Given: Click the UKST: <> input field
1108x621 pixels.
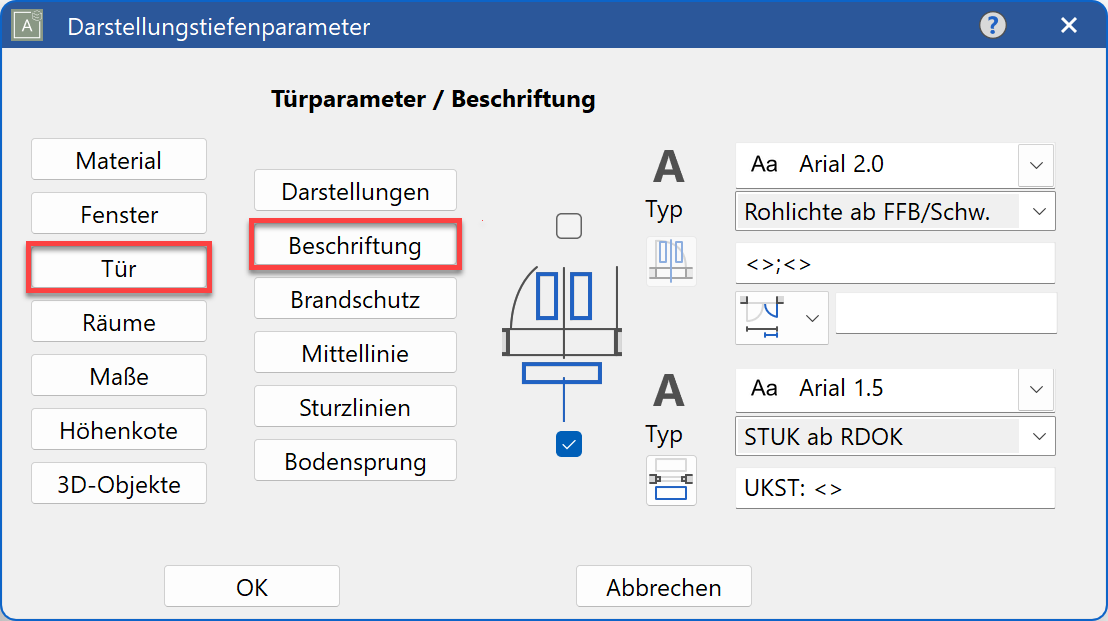Looking at the screenshot, I should pyautogui.click(x=894, y=488).
